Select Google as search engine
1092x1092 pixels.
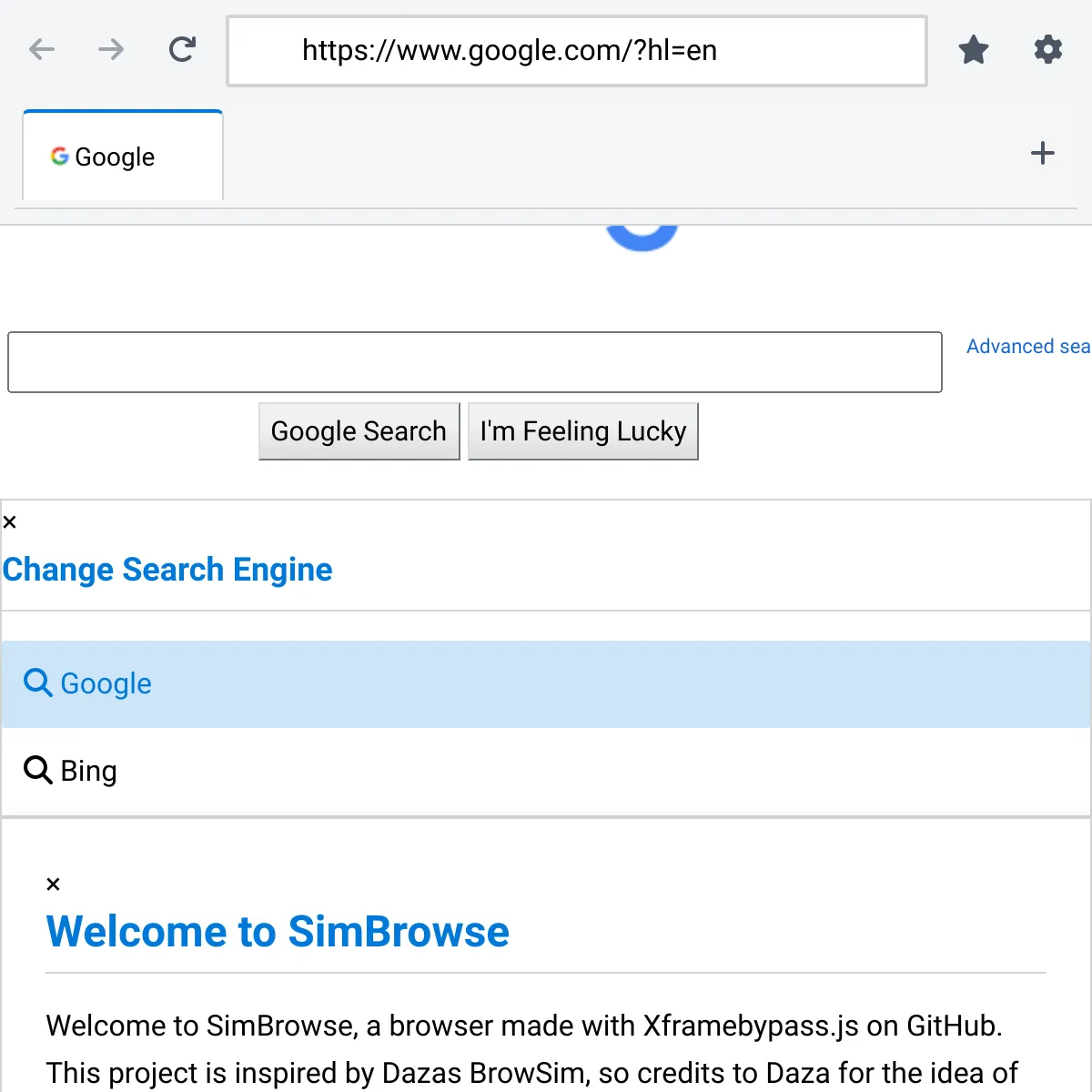point(546,684)
